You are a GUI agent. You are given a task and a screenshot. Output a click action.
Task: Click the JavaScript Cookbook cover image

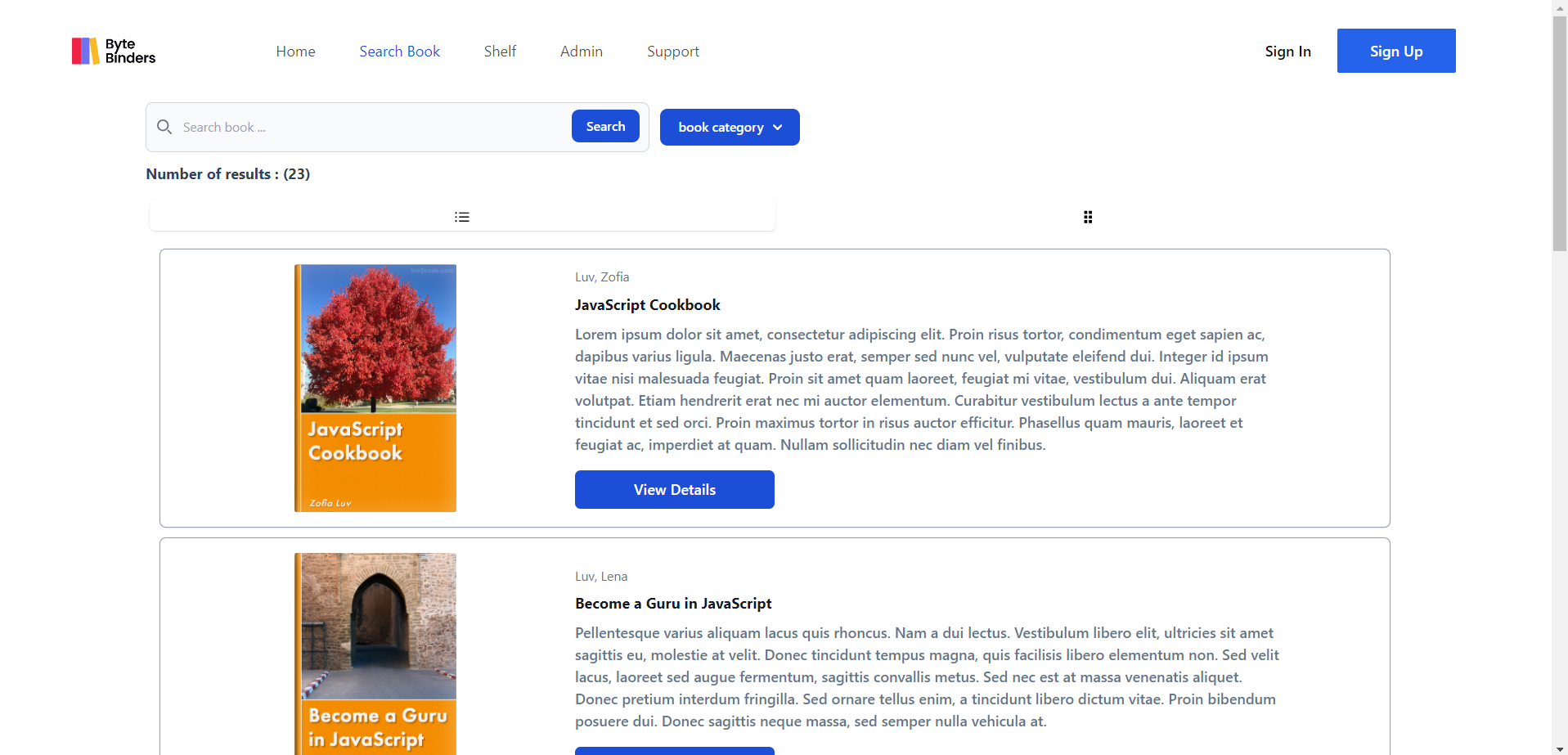pos(375,388)
